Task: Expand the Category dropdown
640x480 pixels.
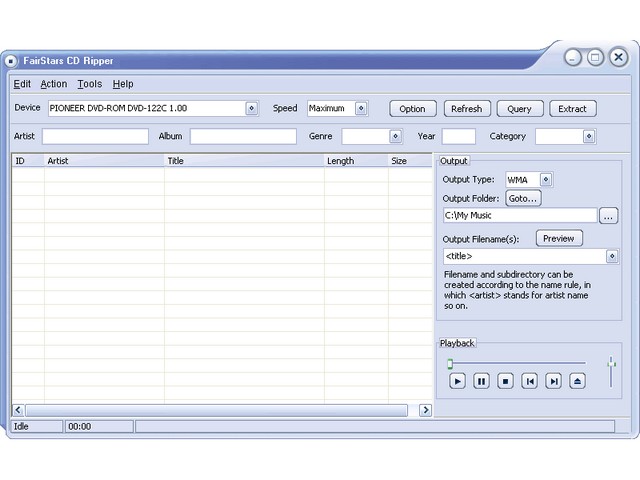Action: pos(589,136)
